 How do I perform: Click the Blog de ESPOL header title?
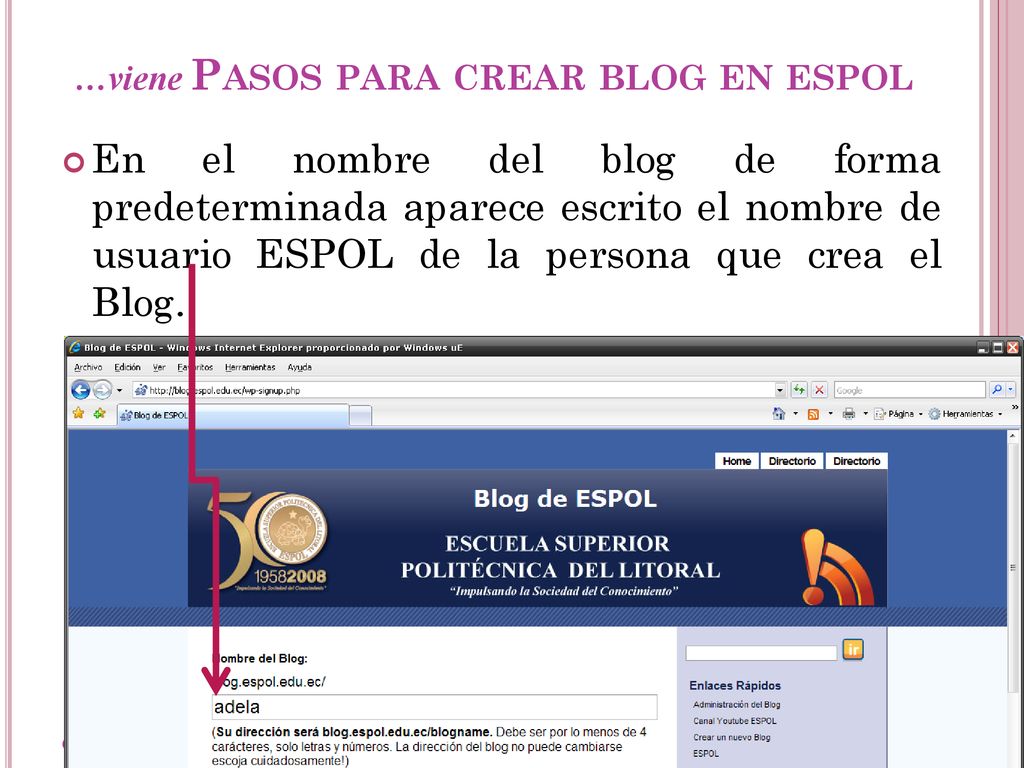(565, 499)
